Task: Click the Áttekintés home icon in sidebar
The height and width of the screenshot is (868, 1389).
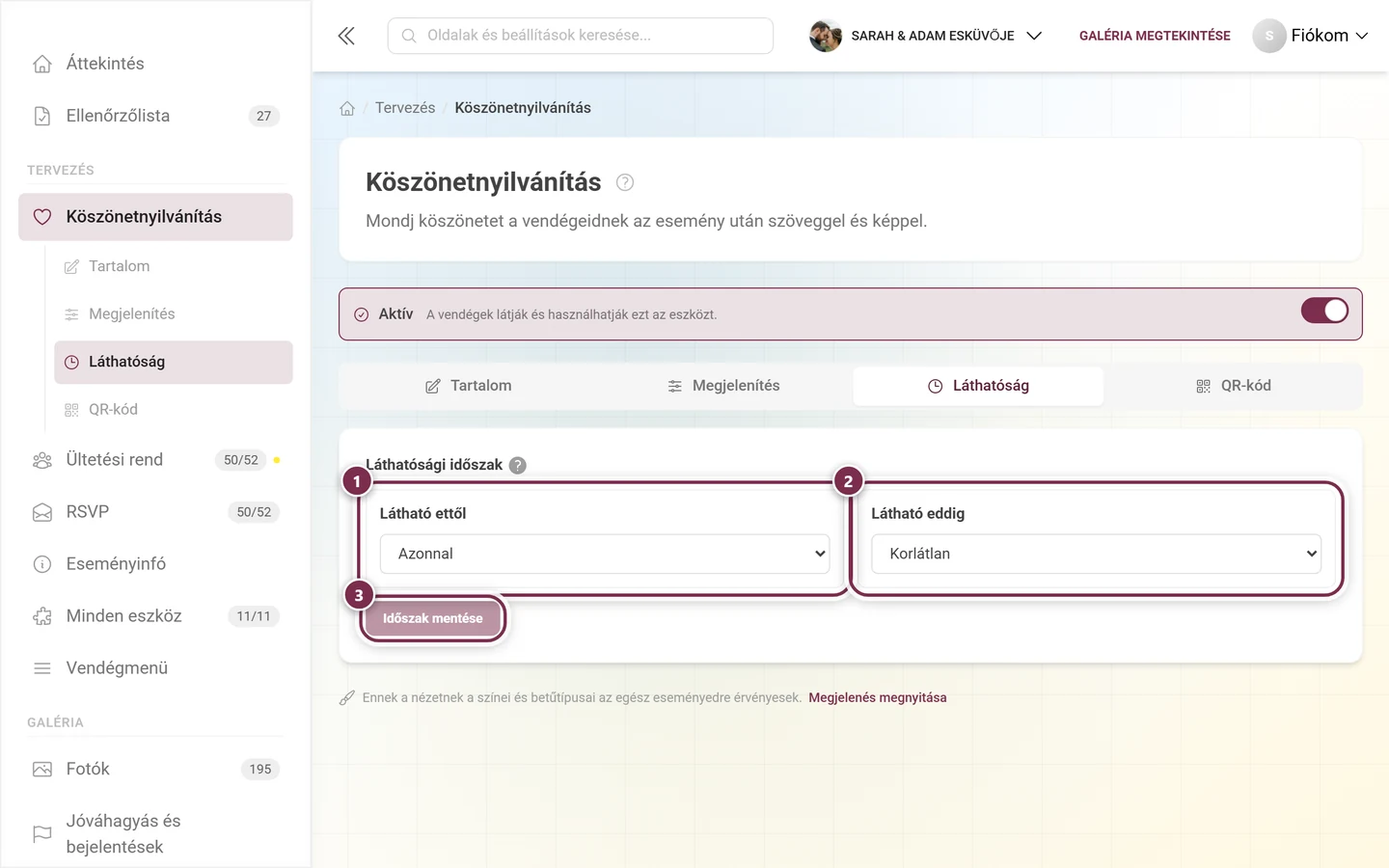Action: pyautogui.click(x=42, y=64)
